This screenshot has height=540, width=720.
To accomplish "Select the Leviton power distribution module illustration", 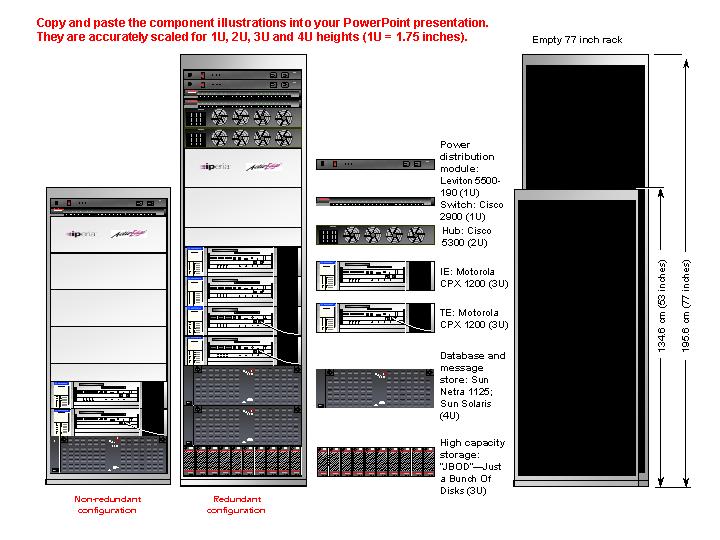I will (375, 164).
